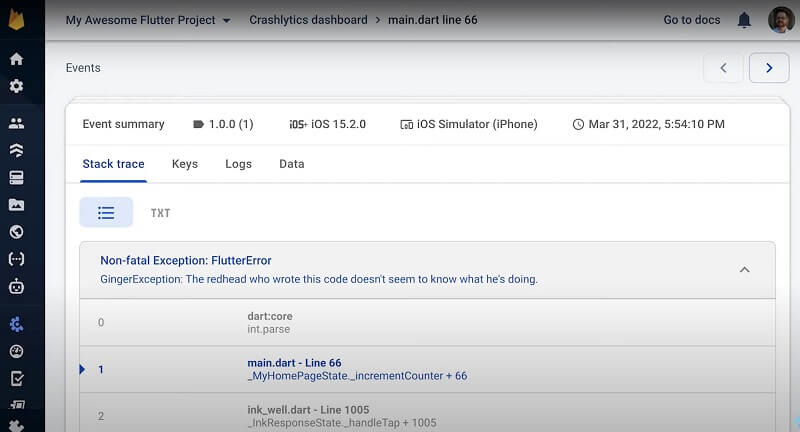Click Non-fatal Exception: FlutterError heading
800x432 pixels.
[x=186, y=260]
